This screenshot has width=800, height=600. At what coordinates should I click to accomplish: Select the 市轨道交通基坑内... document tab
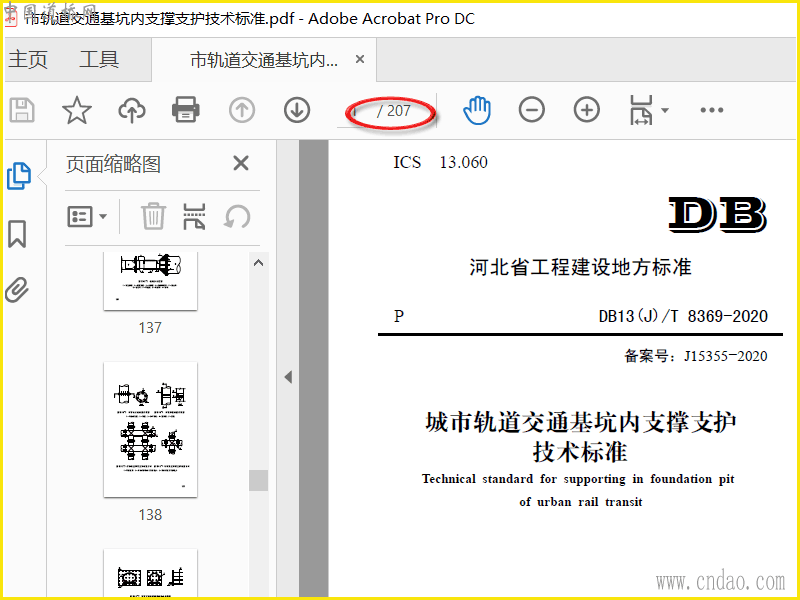tap(264, 60)
